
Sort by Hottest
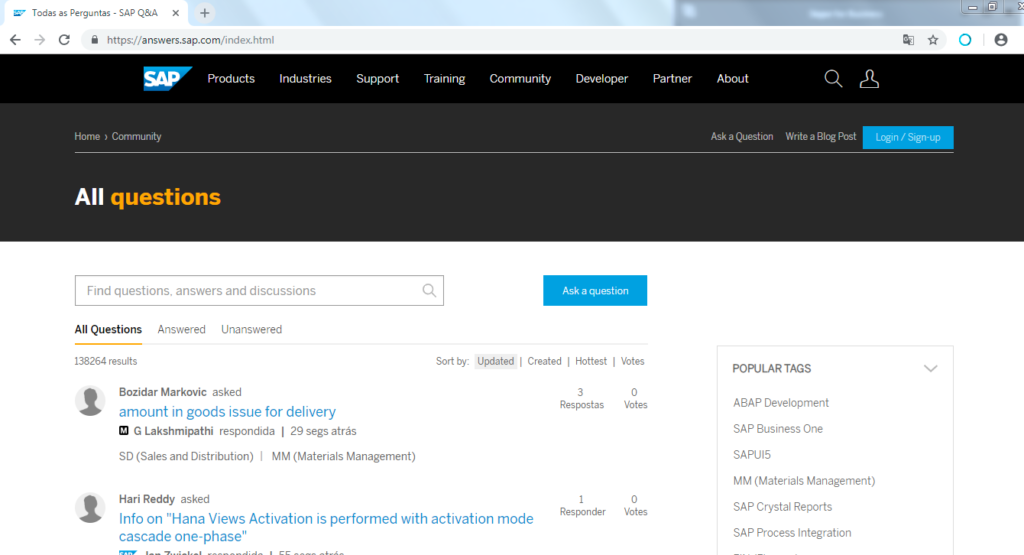[x=591, y=361]
